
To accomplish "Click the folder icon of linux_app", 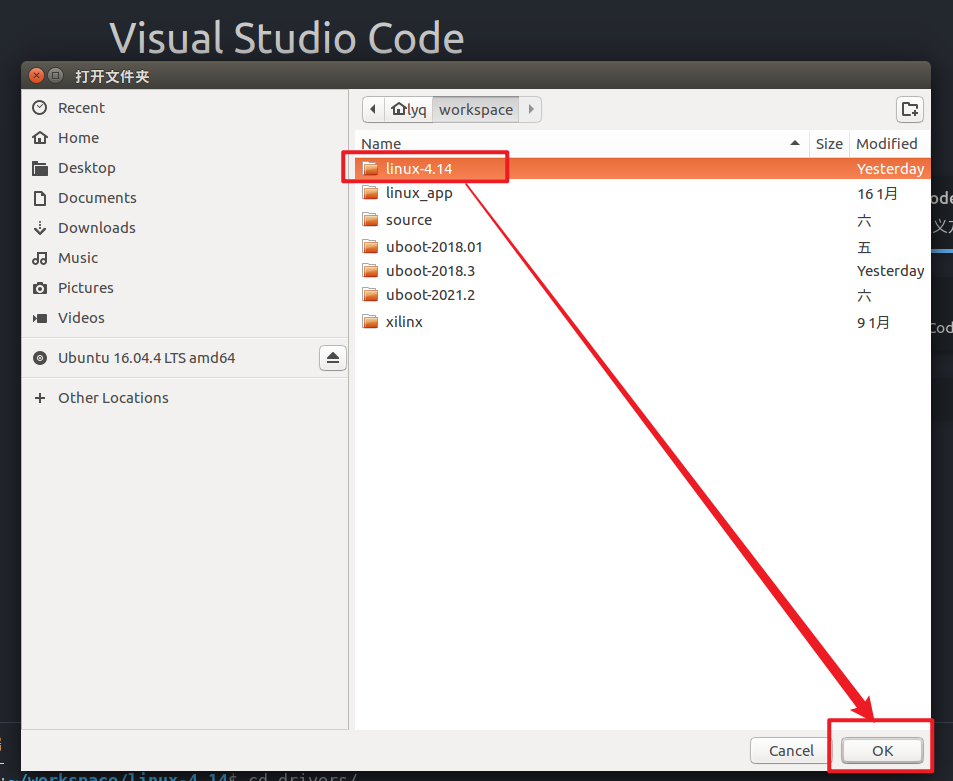I will click(370, 193).
